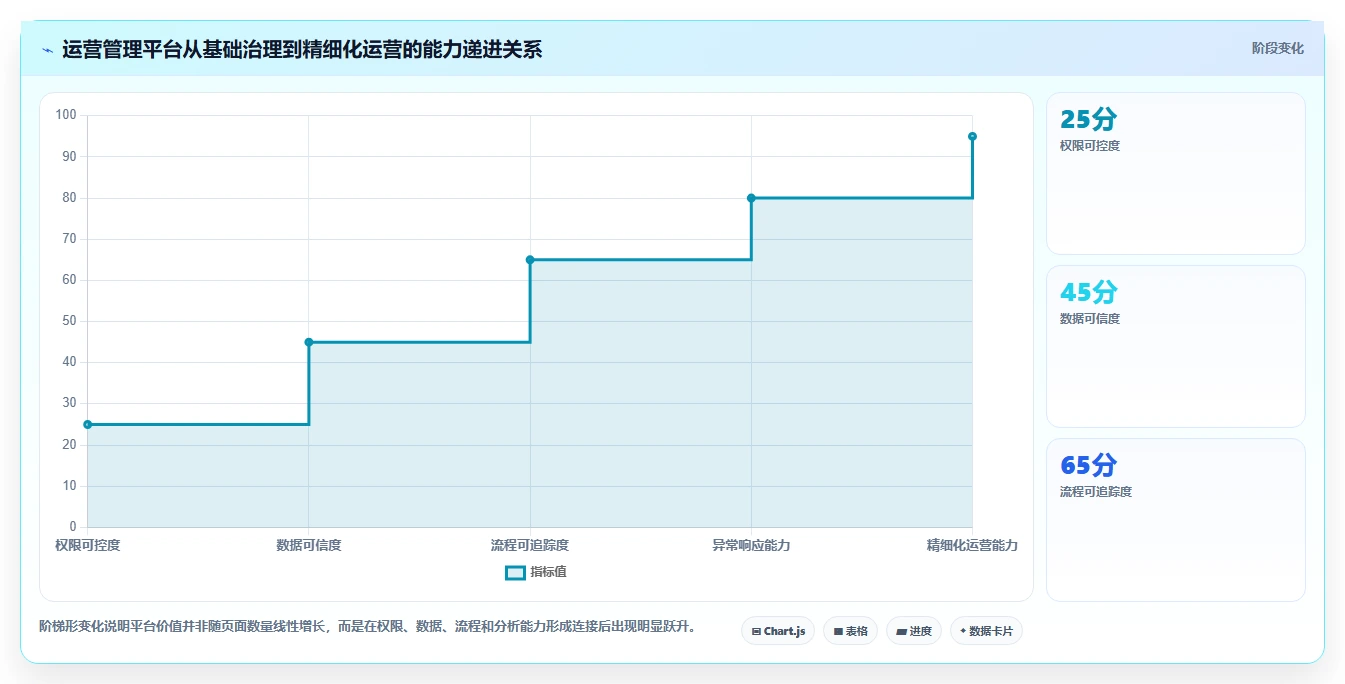Click the 权限可控度 card caption
1345x684 pixels.
(x=1090, y=146)
